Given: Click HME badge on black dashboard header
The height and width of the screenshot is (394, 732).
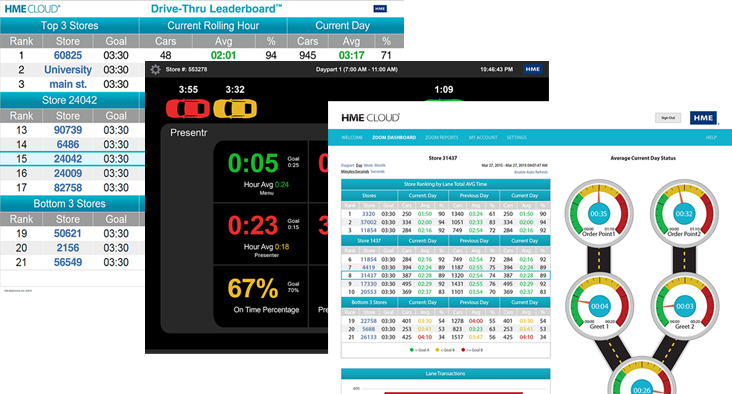Looking at the screenshot, I should pos(533,69).
